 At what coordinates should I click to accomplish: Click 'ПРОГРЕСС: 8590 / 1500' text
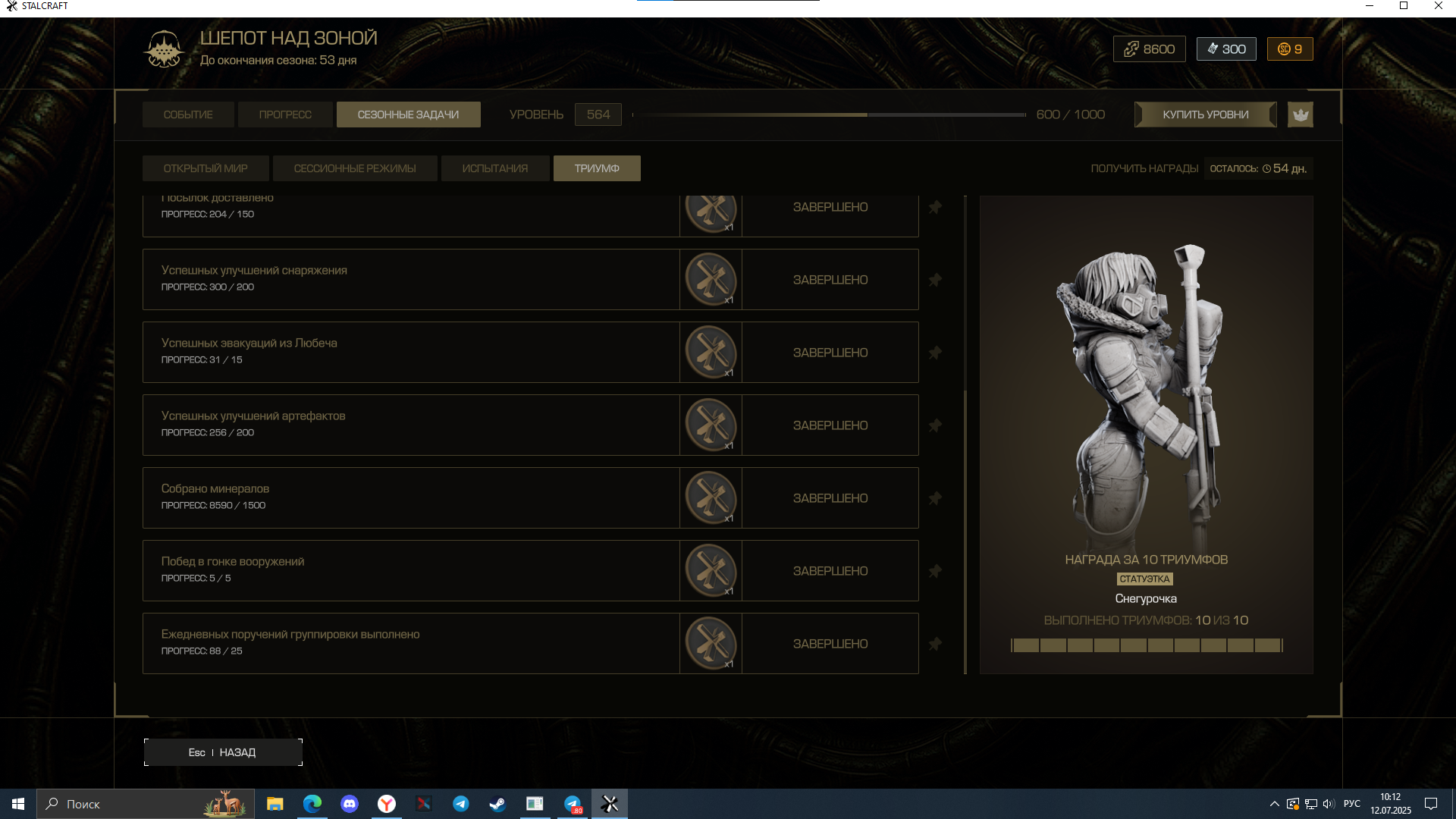coord(213,505)
